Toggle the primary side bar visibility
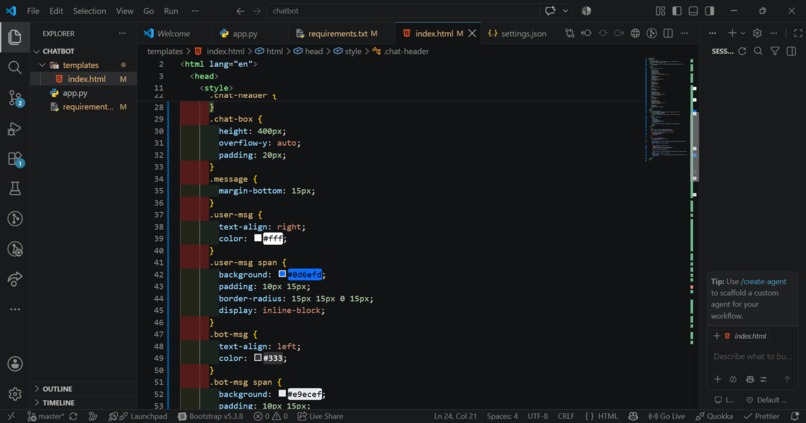806x423 pixels. point(677,11)
